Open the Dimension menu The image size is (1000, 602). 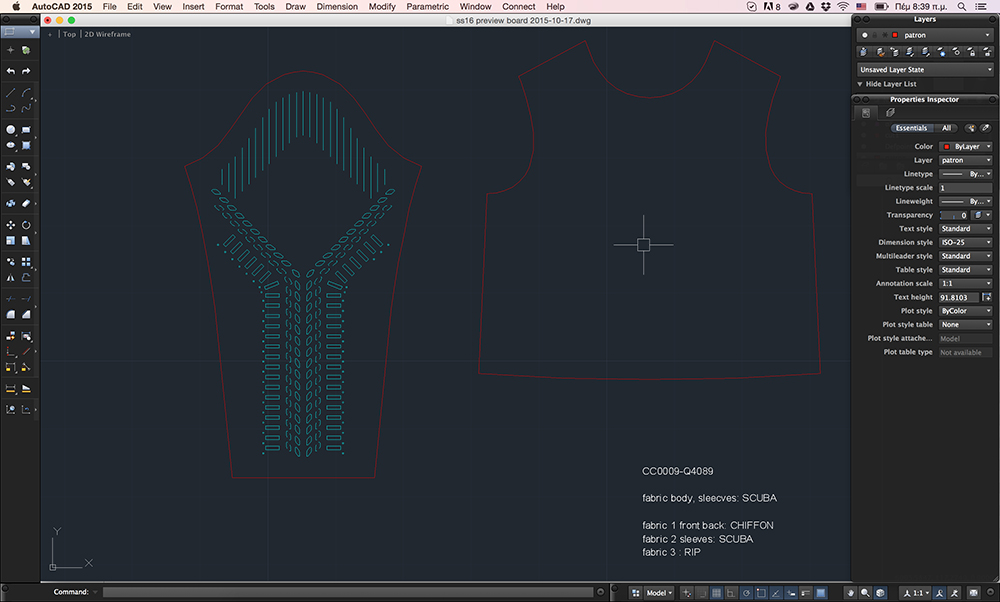[x=337, y=6]
